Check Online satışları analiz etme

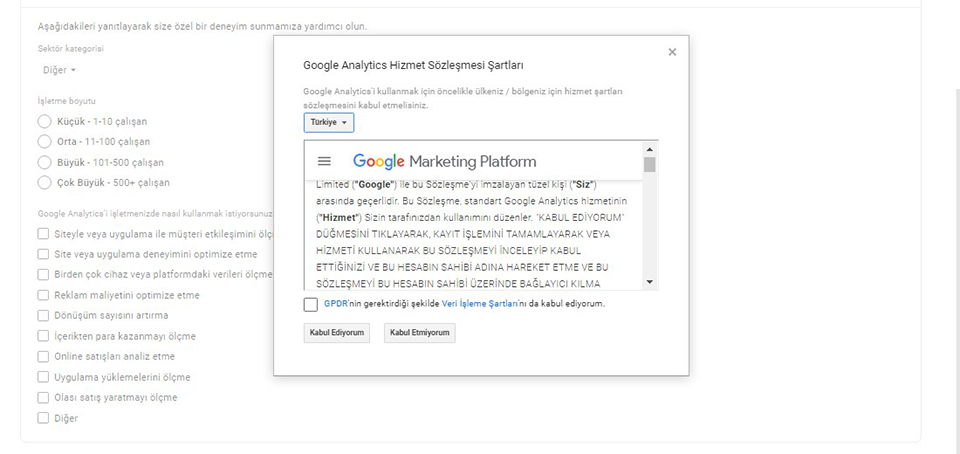click(x=43, y=356)
